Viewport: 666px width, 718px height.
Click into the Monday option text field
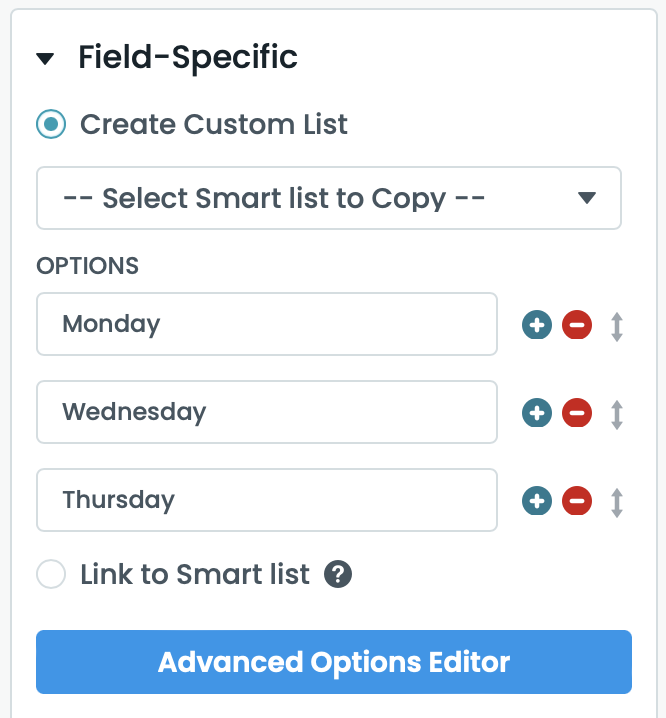point(266,324)
